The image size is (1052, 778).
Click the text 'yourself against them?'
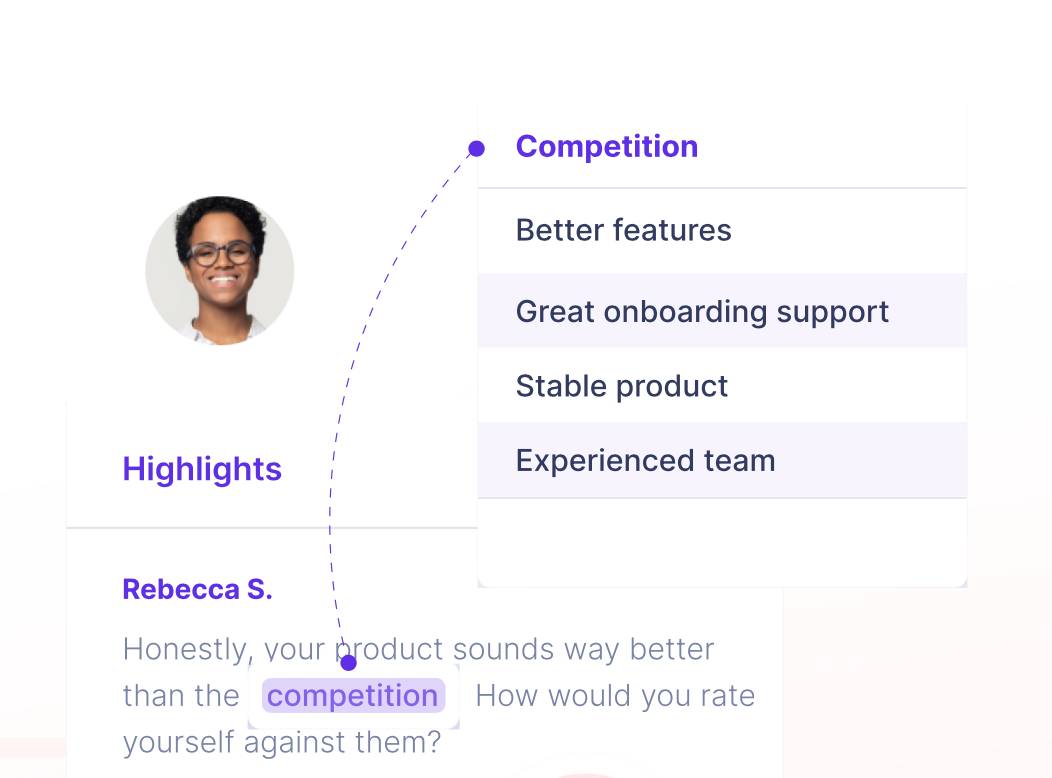(282, 742)
